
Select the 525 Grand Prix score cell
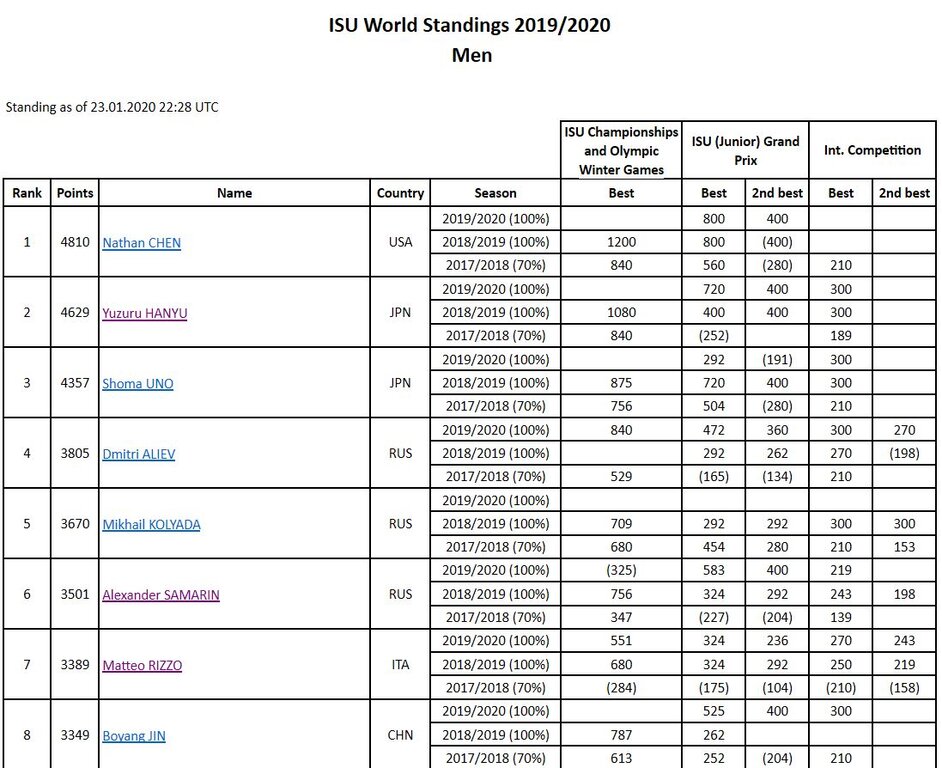point(714,711)
